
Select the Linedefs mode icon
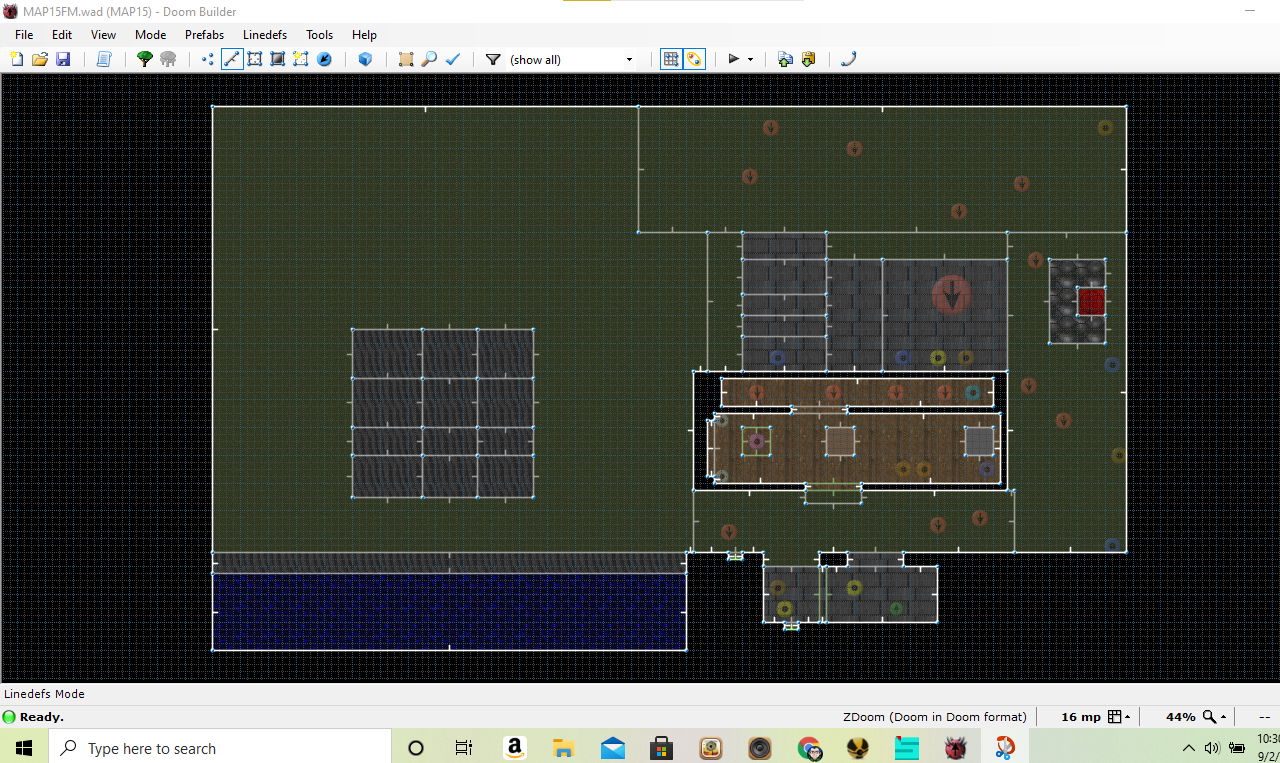(x=232, y=59)
